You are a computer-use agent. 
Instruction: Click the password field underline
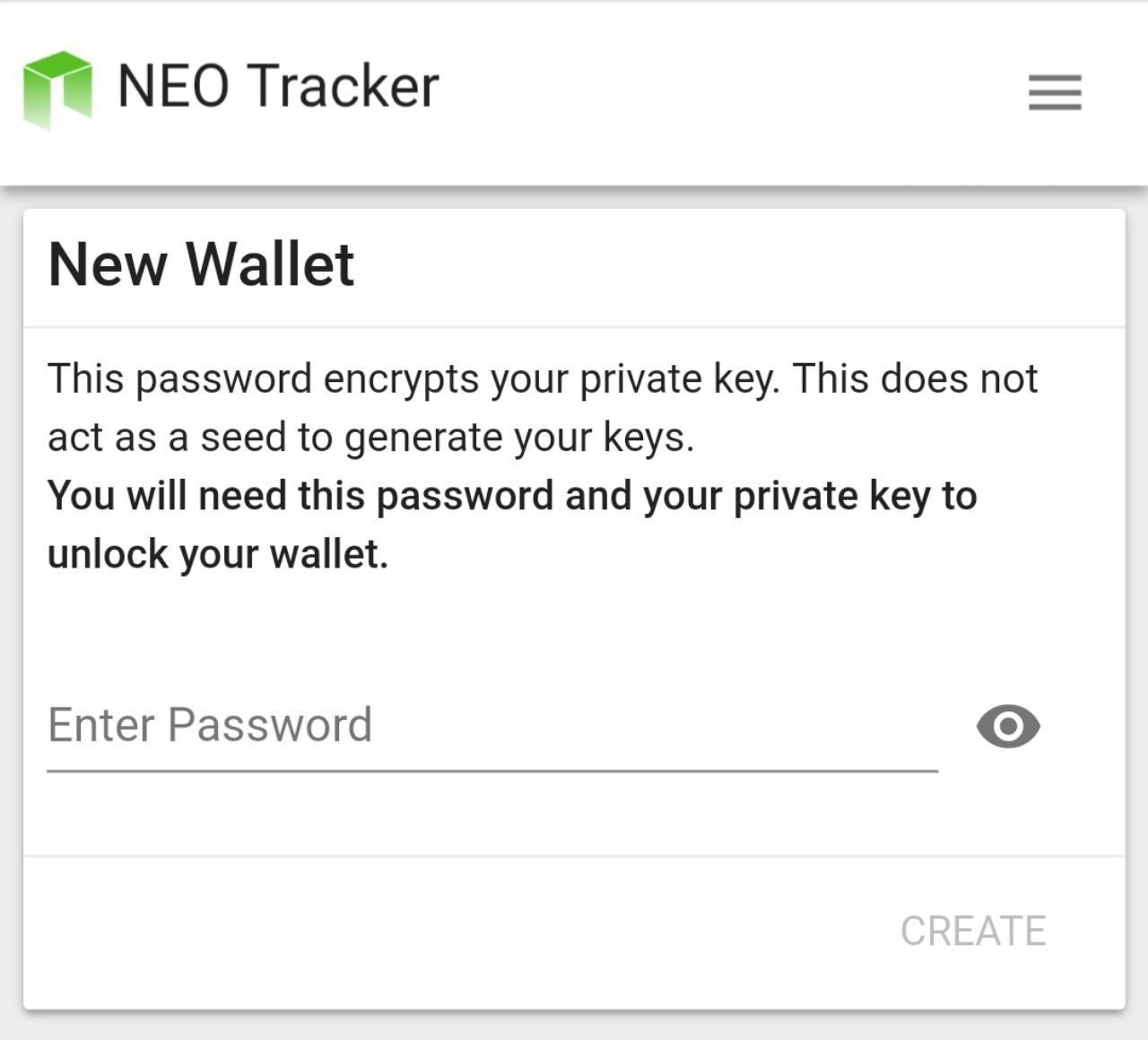tap(492, 770)
